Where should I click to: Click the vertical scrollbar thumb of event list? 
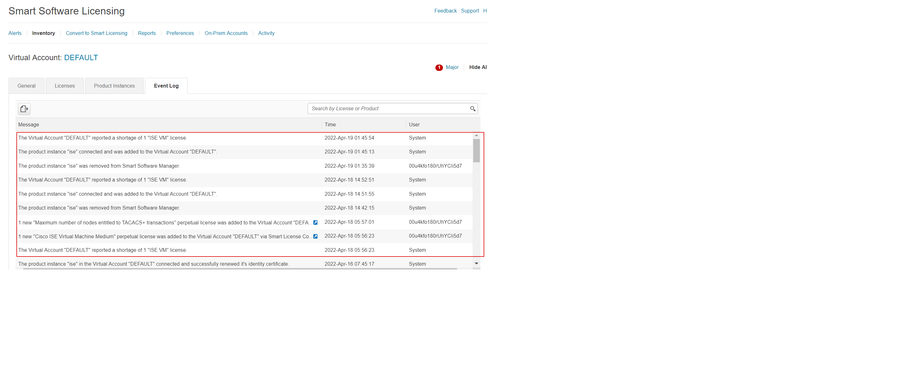pos(476,151)
